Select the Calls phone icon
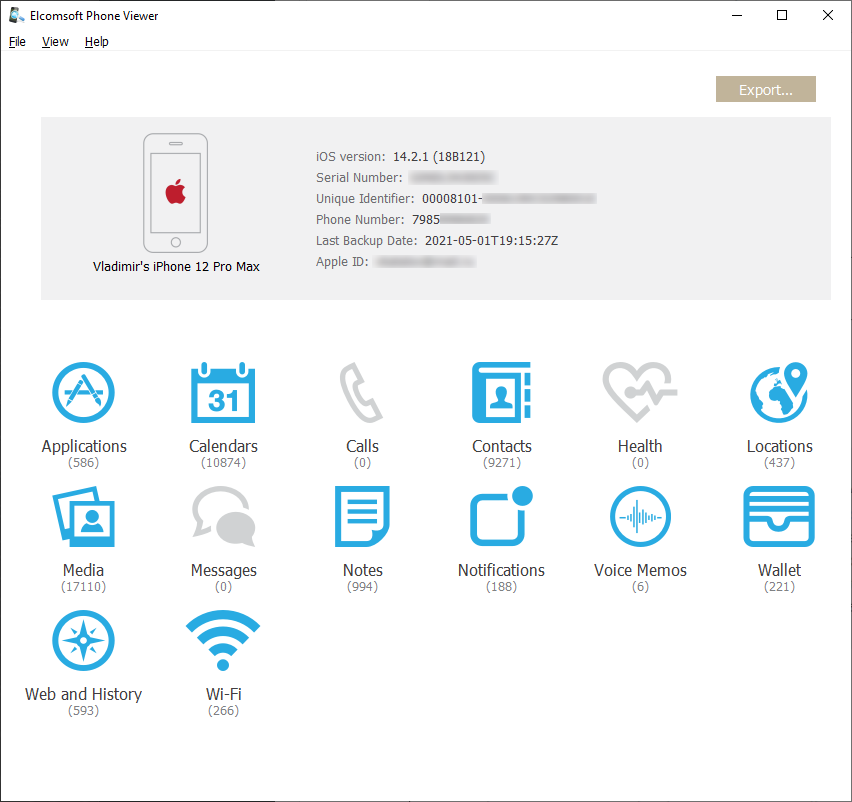 [x=362, y=393]
